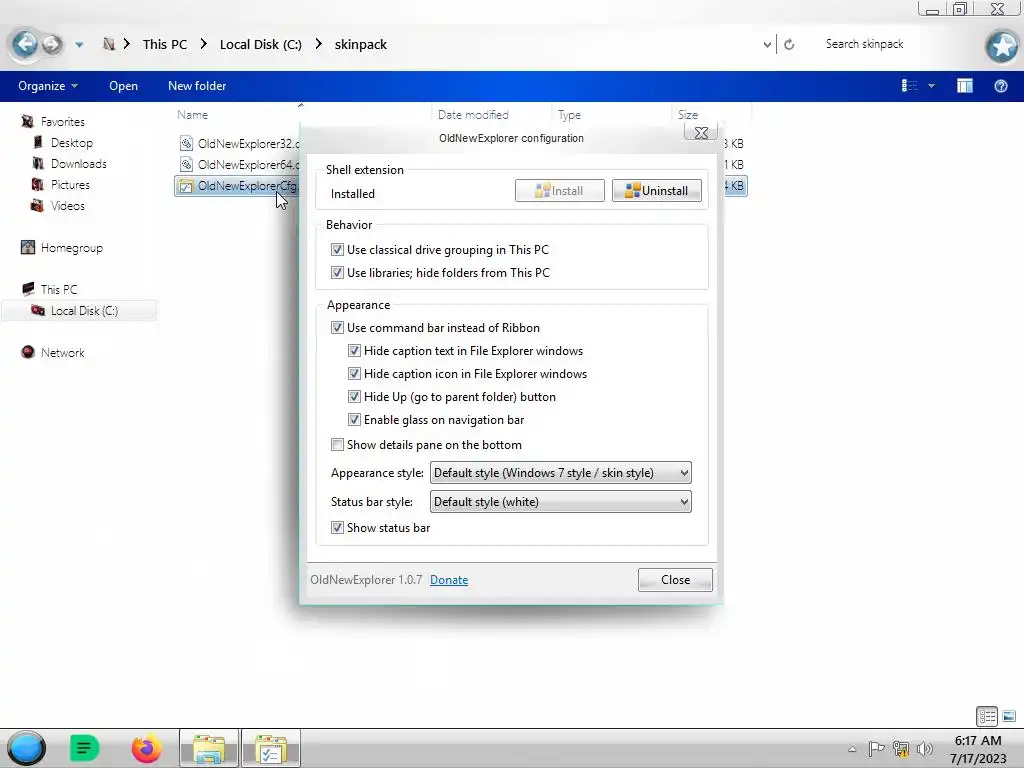Expand address bar history dropdown
Image resolution: width=1024 pixels, height=768 pixels.
point(767,44)
